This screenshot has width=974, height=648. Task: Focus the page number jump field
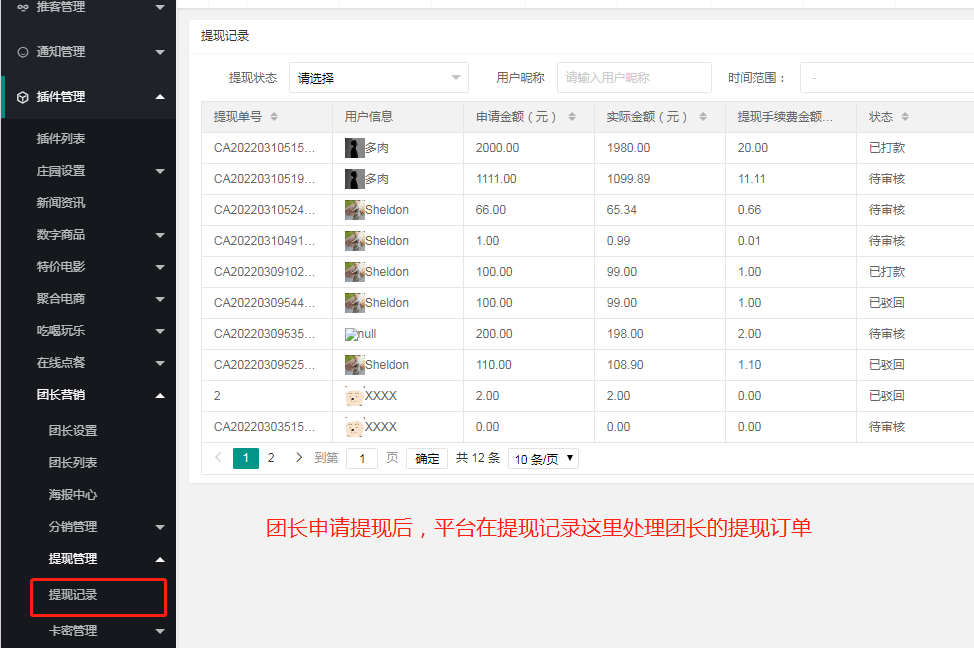coord(362,459)
